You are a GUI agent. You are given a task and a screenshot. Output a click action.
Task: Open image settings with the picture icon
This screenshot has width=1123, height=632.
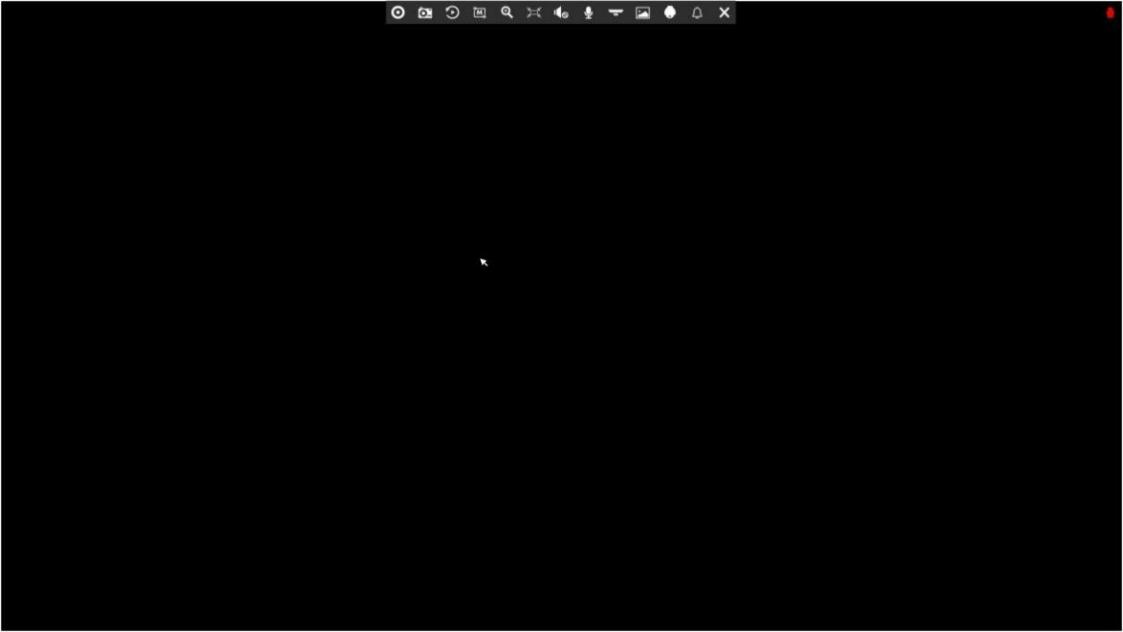pyautogui.click(x=643, y=13)
